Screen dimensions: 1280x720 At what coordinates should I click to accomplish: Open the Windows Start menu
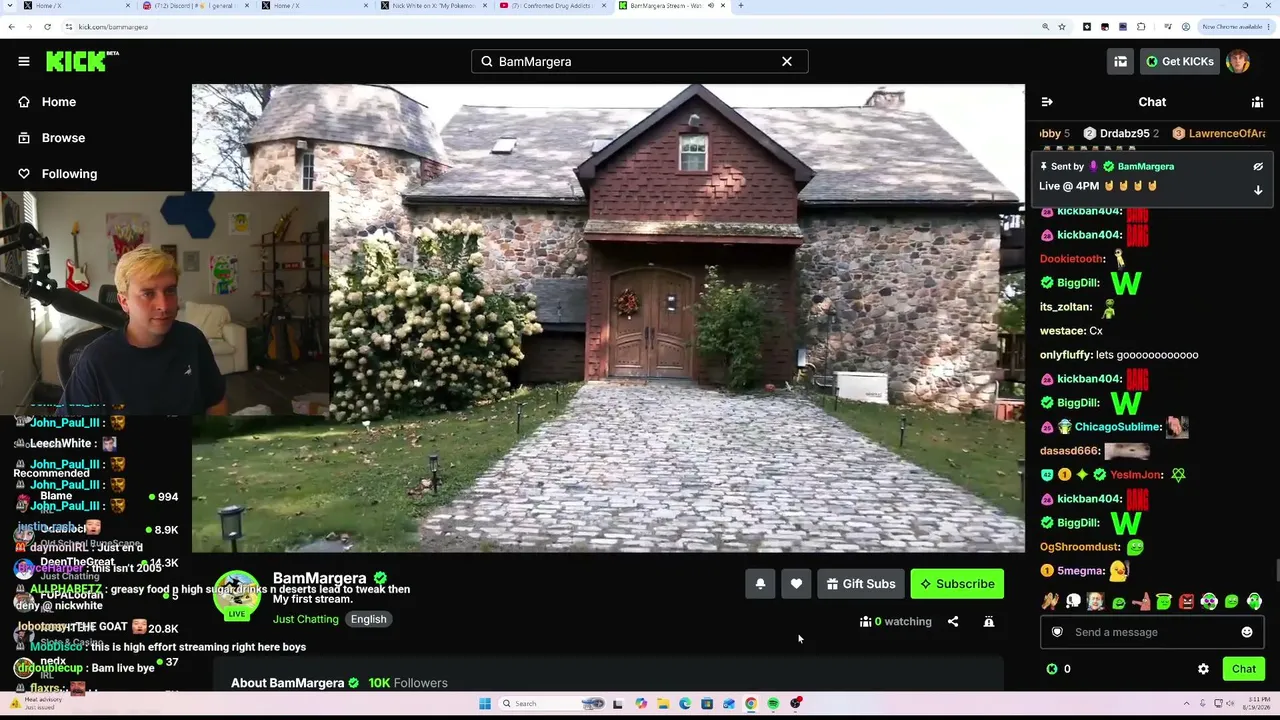pos(485,704)
